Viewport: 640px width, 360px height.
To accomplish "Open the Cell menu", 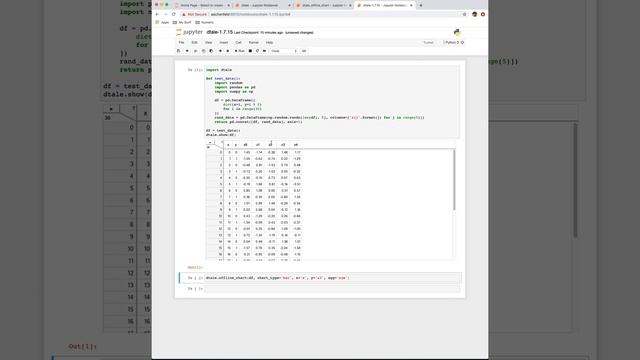I will (x=238, y=42).
